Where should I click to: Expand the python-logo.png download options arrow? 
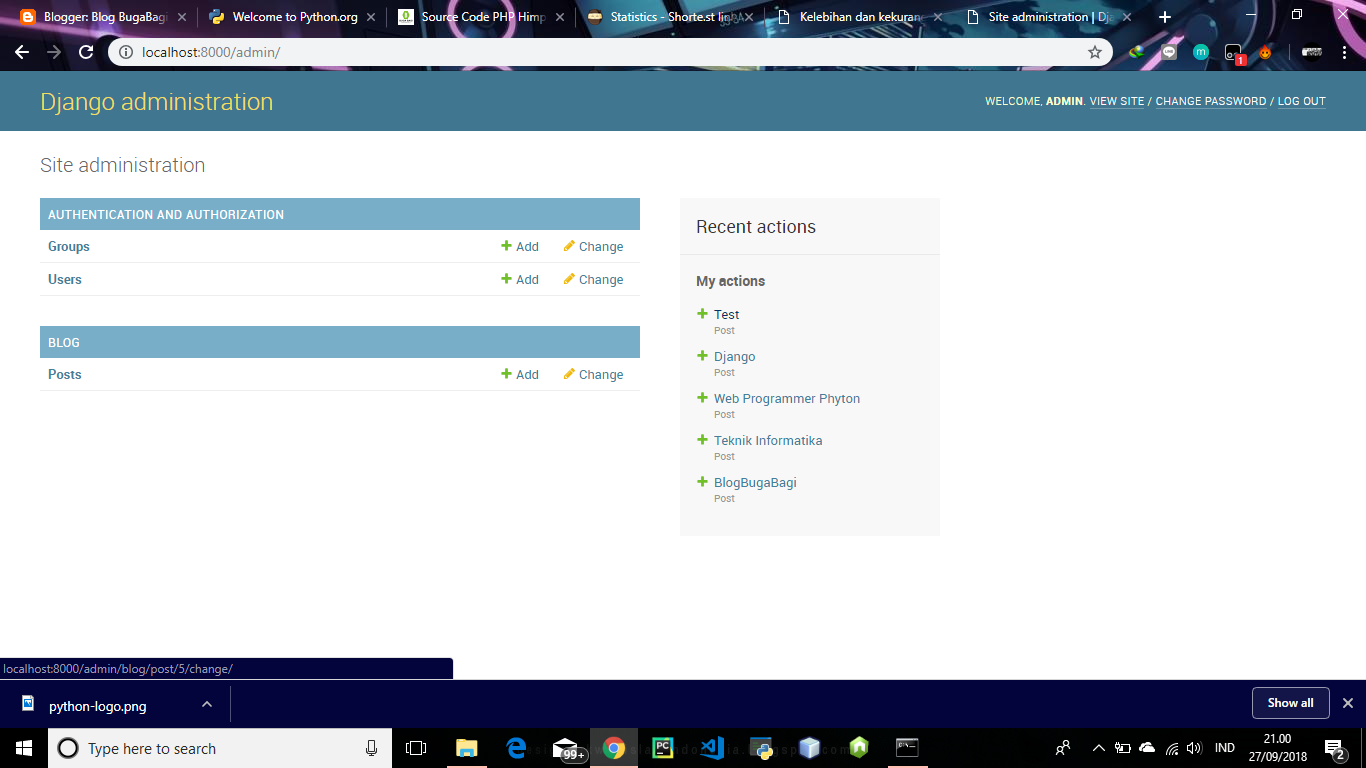coord(207,703)
